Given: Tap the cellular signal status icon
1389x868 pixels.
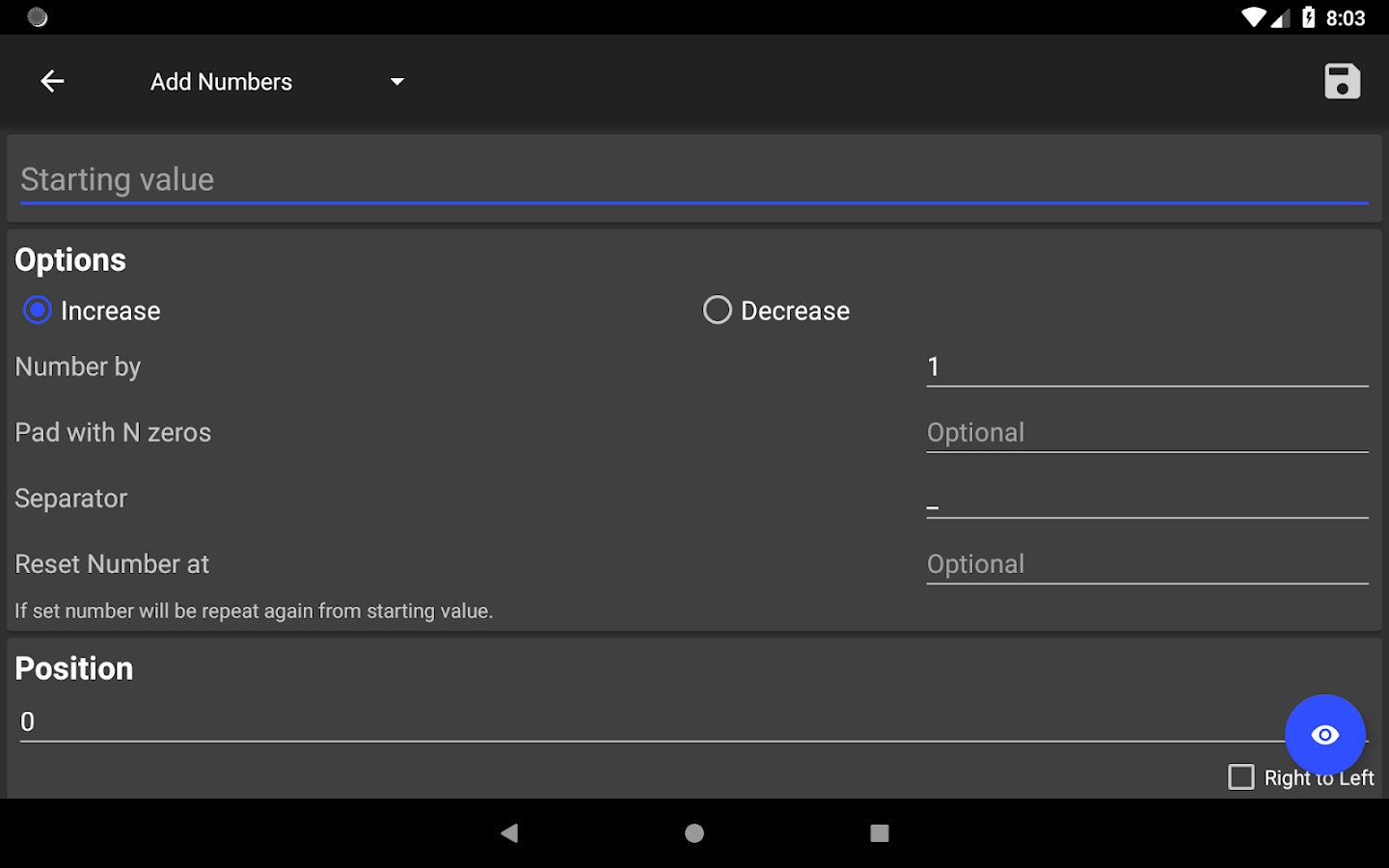Looking at the screenshot, I should (1281, 17).
